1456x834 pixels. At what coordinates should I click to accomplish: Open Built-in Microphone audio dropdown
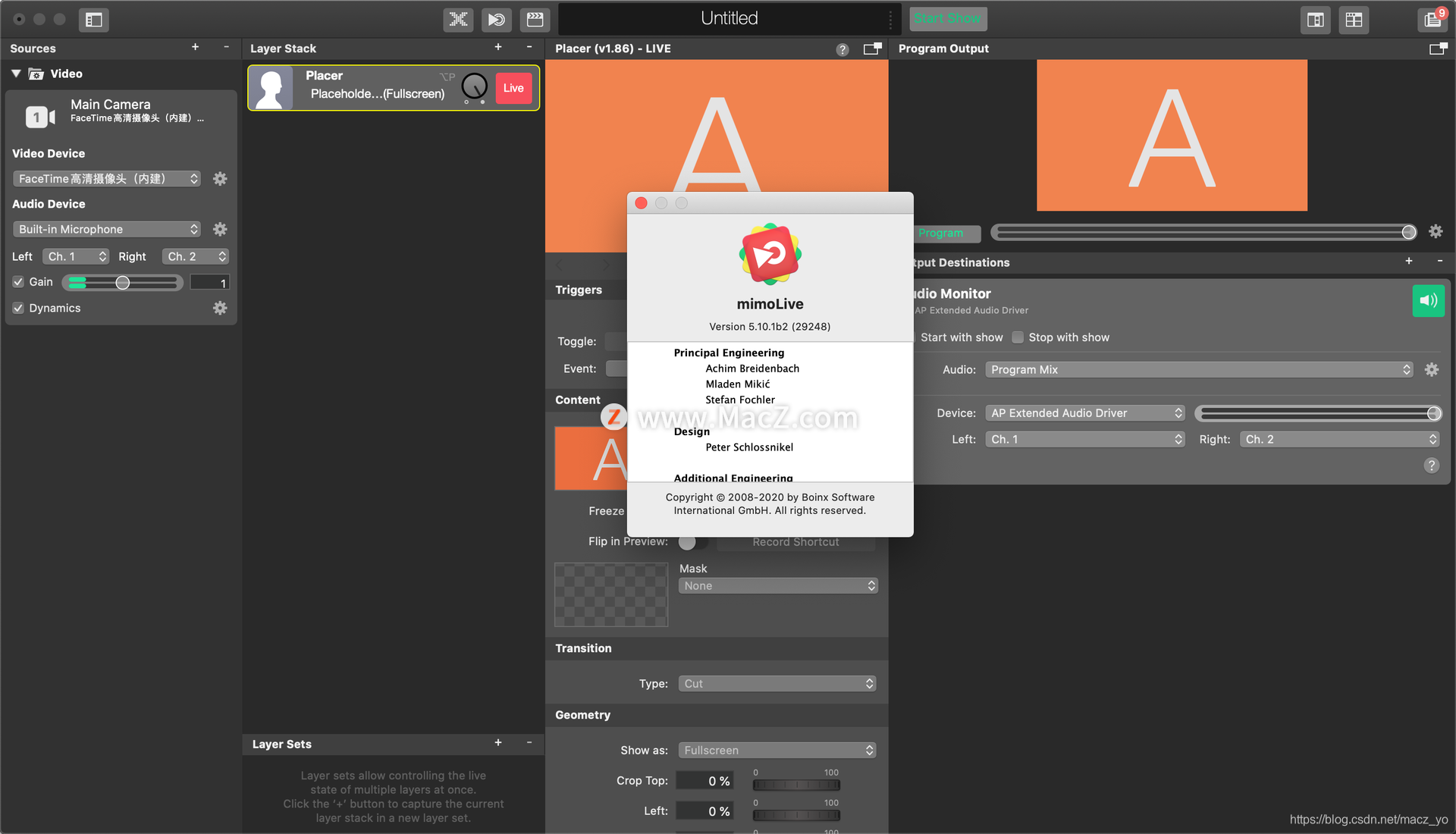107,229
